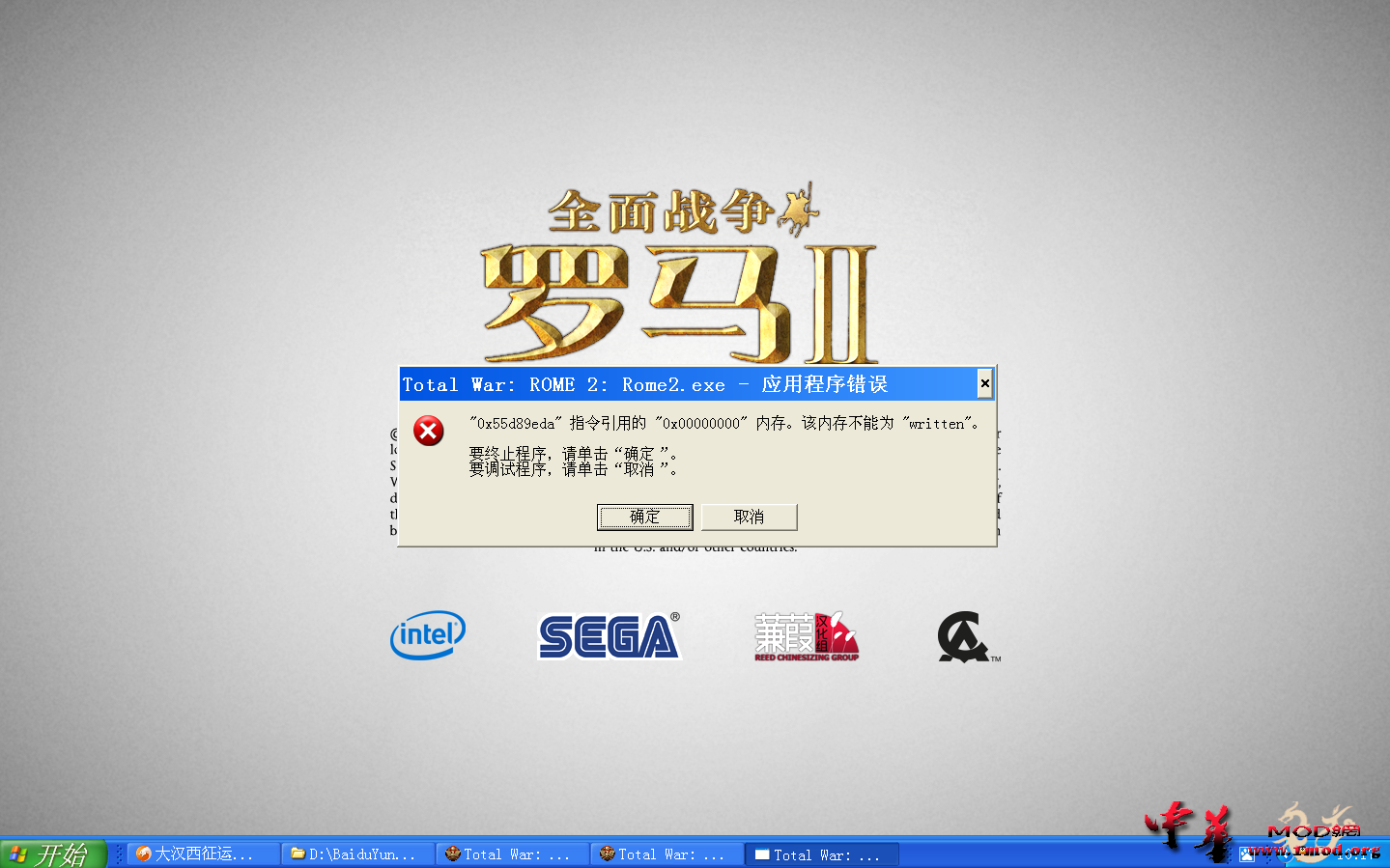Screen dimensions: 1390x868
Task: Click the 全面战争 title text with horseman
Action: point(683,210)
